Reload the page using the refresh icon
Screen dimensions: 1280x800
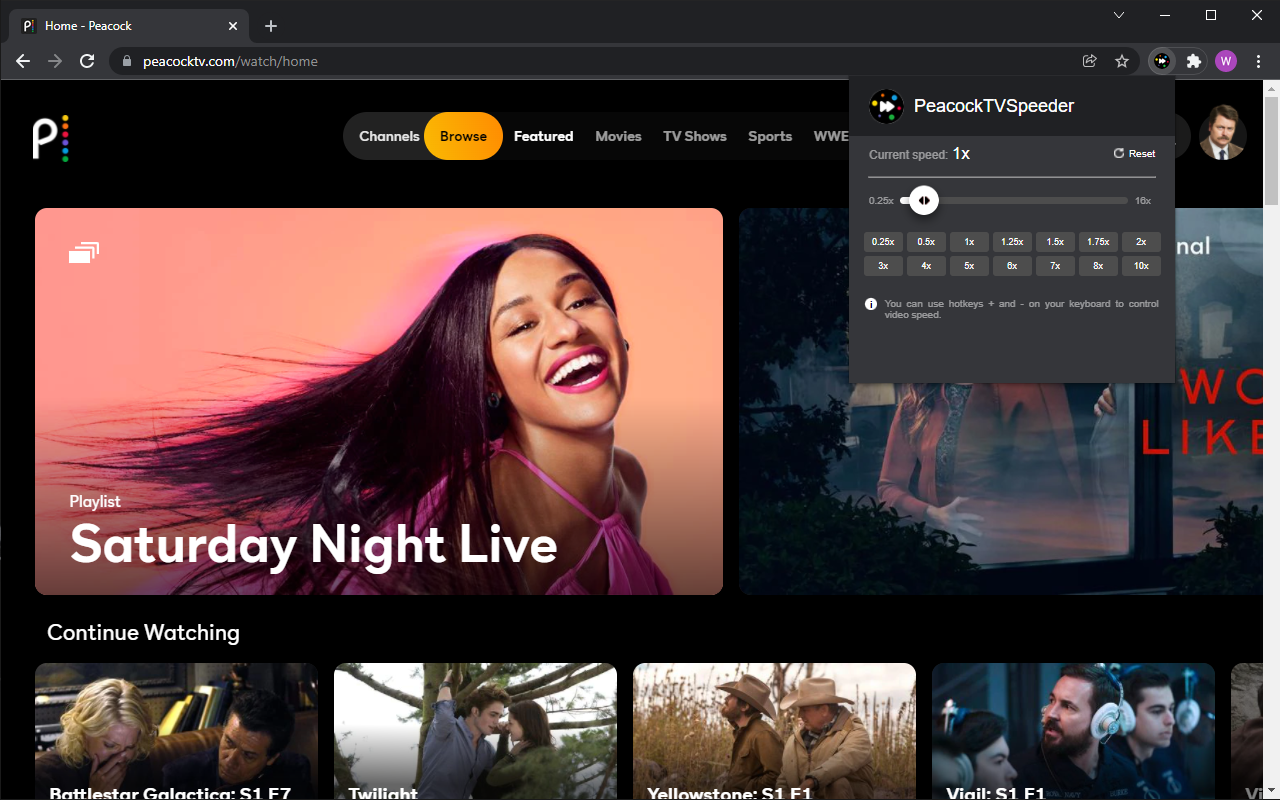coord(87,61)
